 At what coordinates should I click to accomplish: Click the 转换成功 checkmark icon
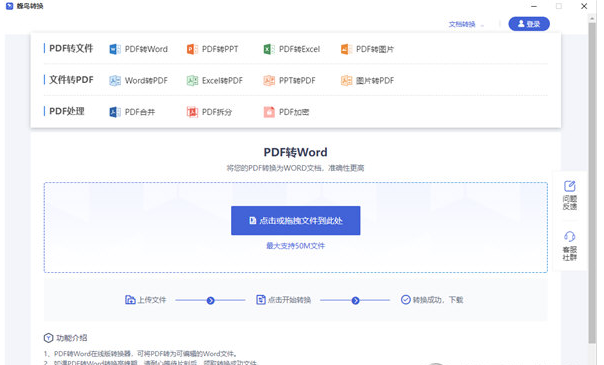click(x=406, y=300)
